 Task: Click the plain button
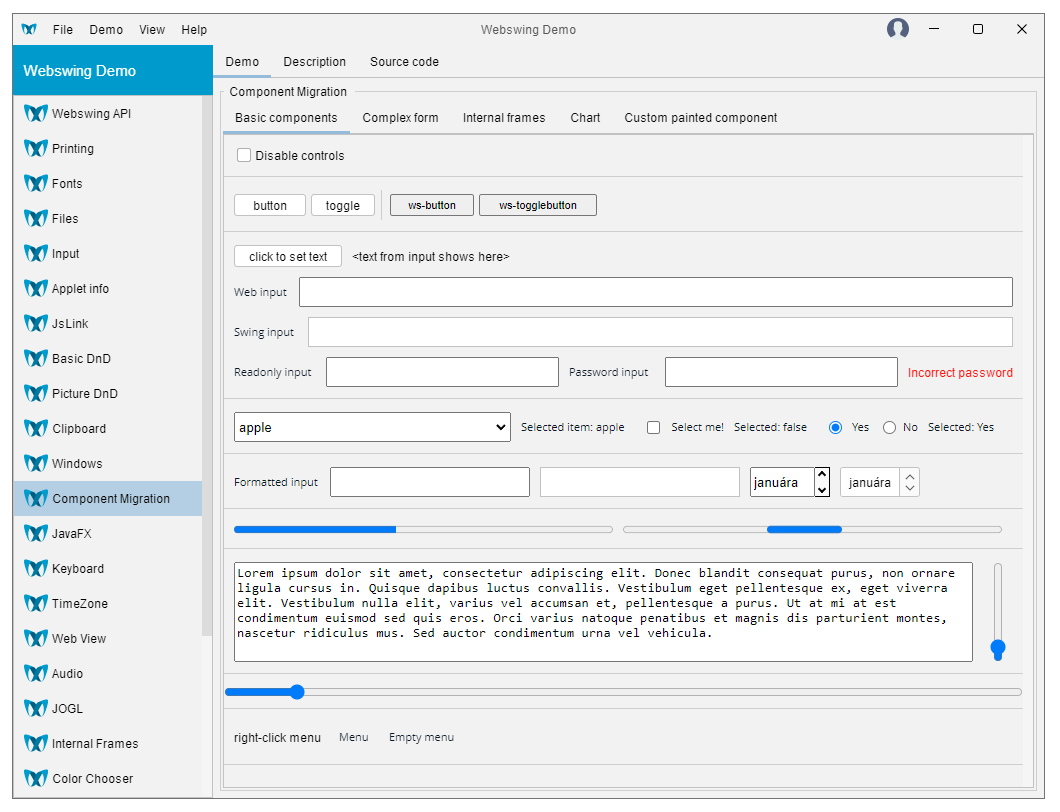tap(270, 206)
